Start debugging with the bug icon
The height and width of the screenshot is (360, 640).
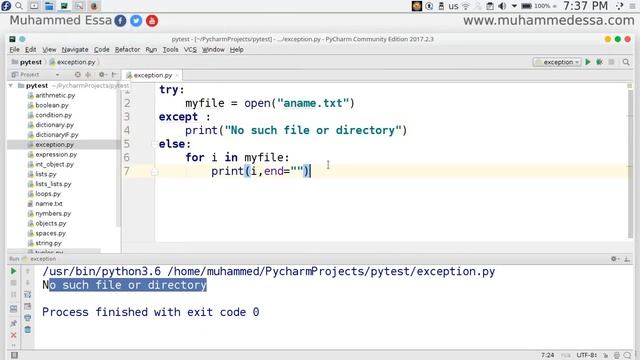coord(599,62)
